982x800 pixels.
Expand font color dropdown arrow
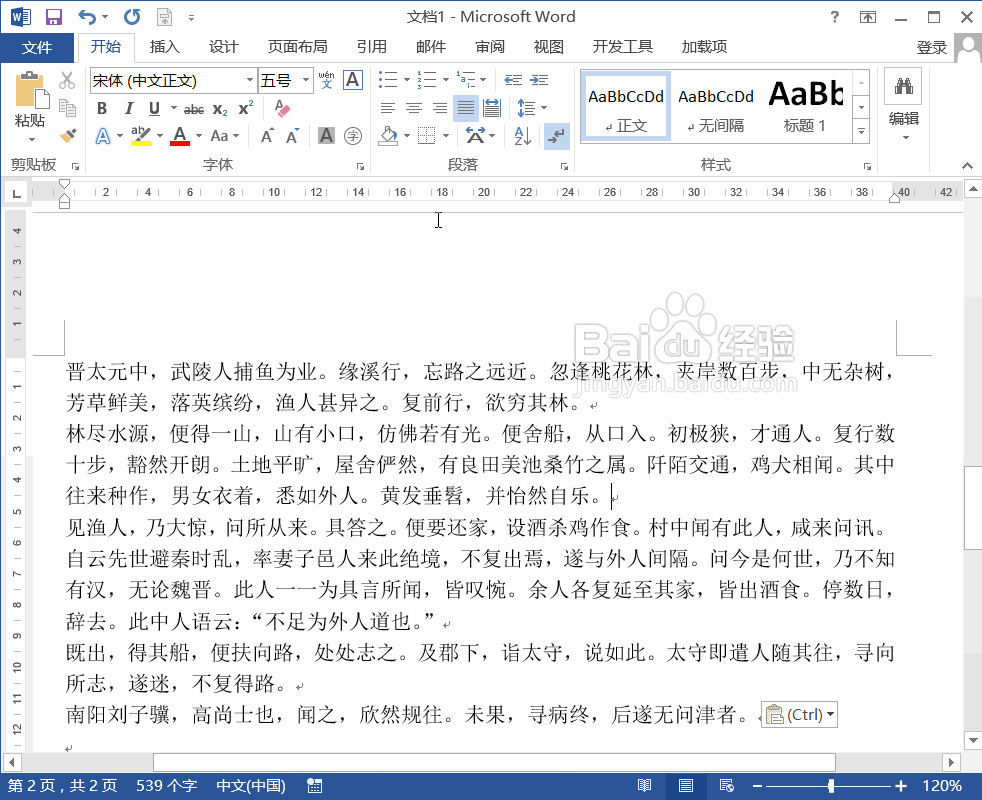coord(199,136)
